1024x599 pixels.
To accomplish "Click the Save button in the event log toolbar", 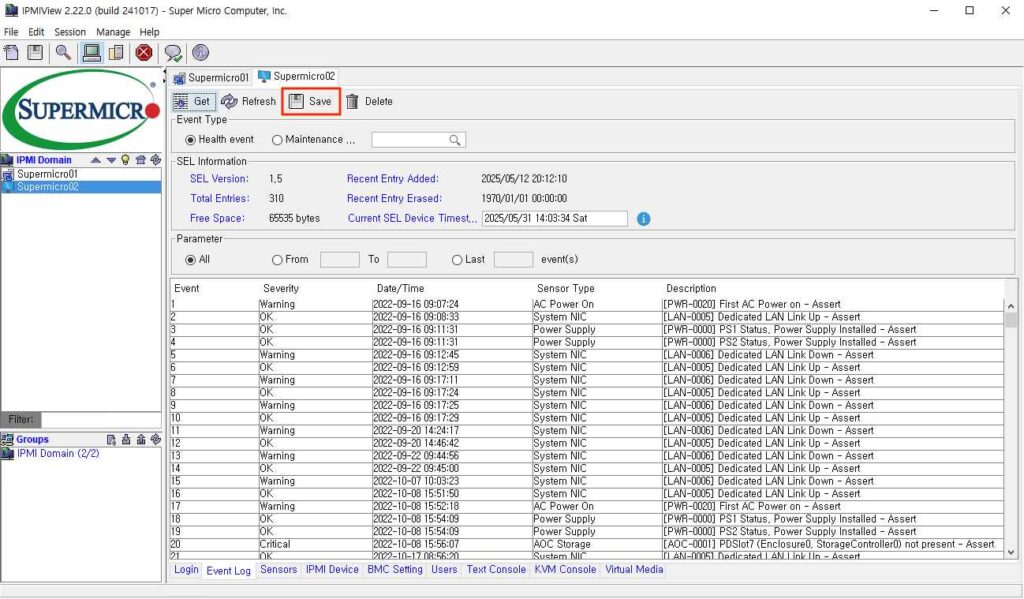I will tap(311, 102).
